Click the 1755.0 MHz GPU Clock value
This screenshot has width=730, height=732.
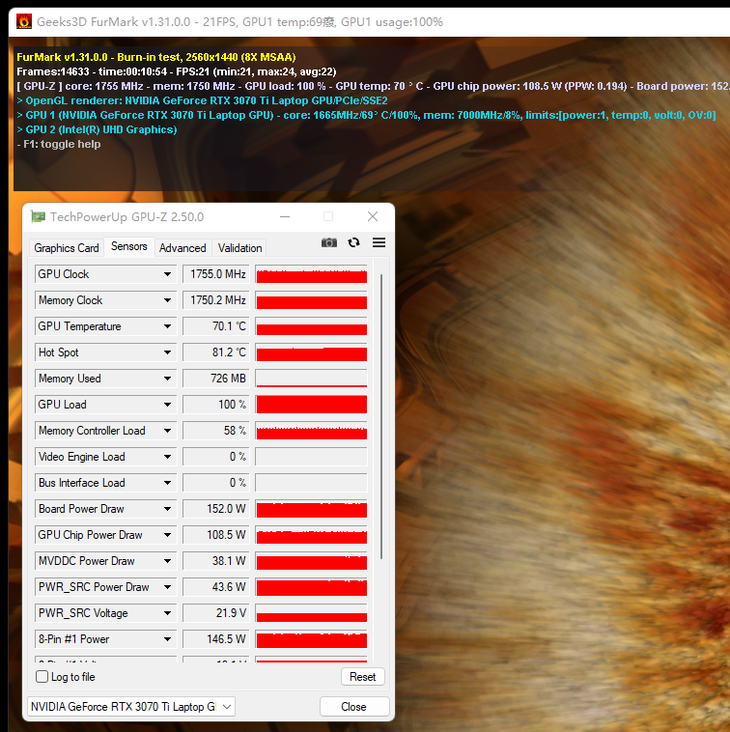(x=216, y=274)
